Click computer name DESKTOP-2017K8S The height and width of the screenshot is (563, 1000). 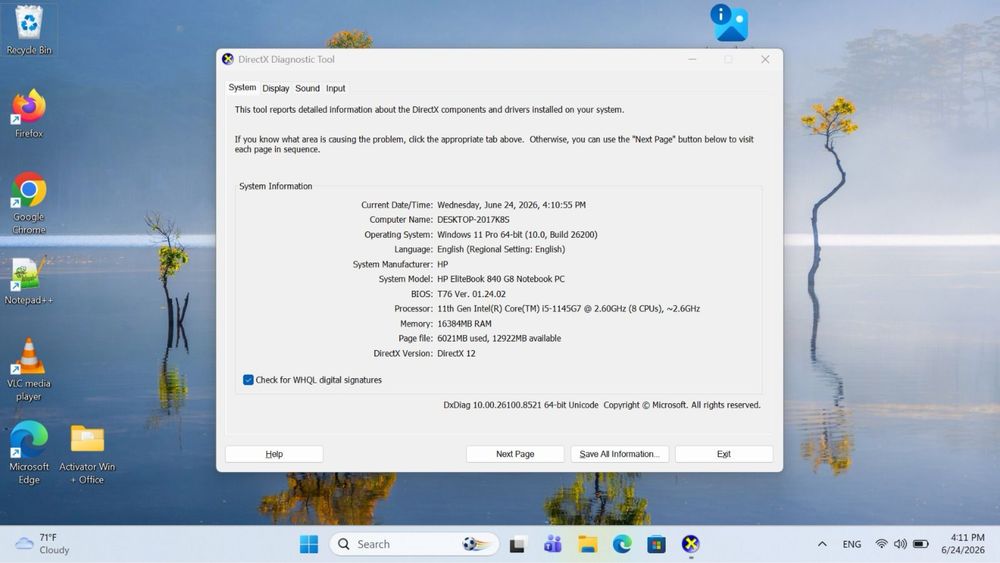pyautogui.click(x=473, y=219)
